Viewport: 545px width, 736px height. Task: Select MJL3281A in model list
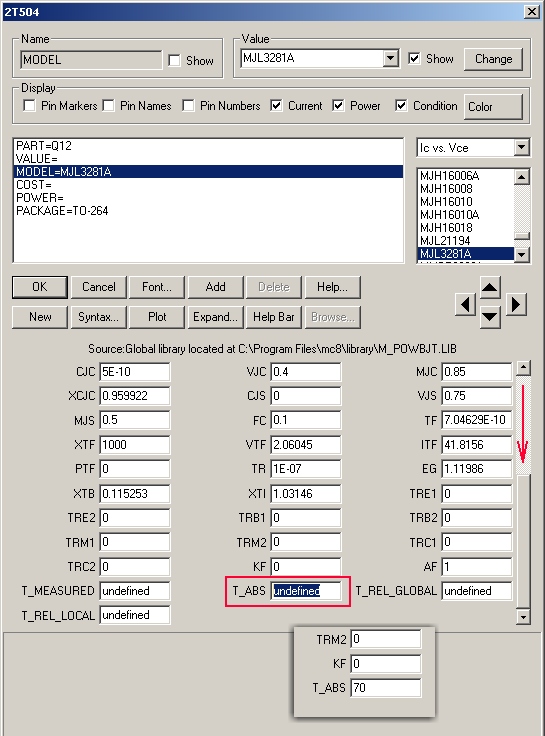coord(466,253)
